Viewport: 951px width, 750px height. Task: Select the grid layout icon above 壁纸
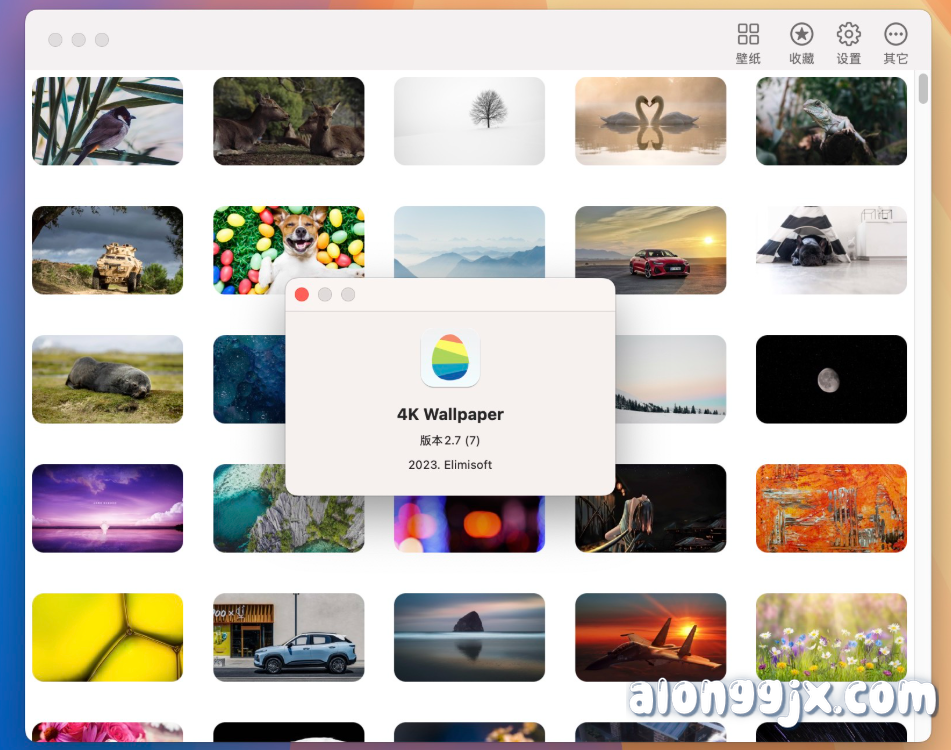click(747, 33)
